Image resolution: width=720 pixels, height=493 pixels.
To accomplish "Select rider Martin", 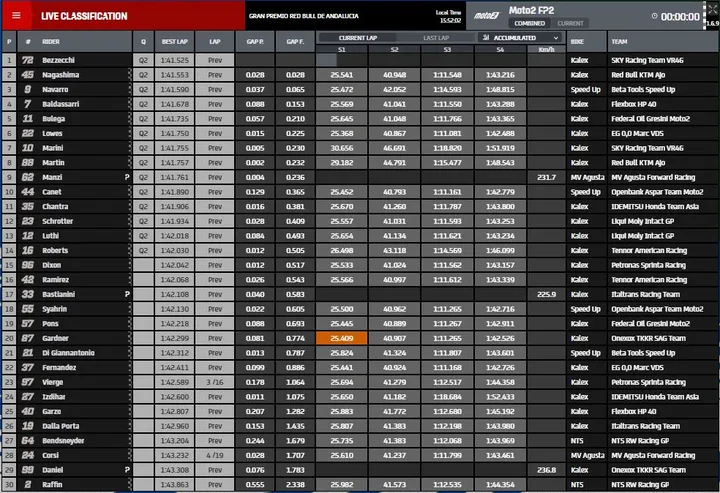I will (53, 162).
